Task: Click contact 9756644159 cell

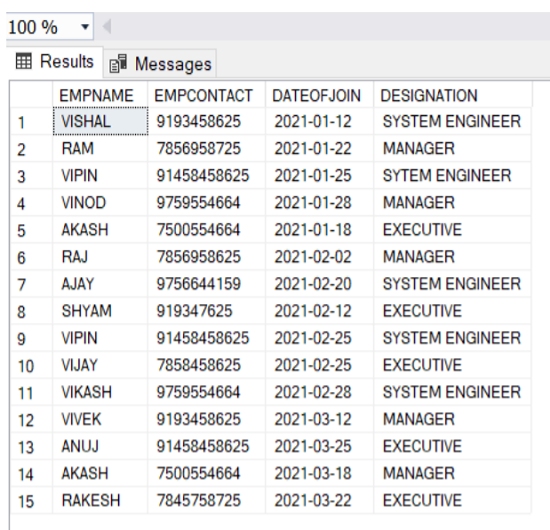Action: click(x=207, y=284)
